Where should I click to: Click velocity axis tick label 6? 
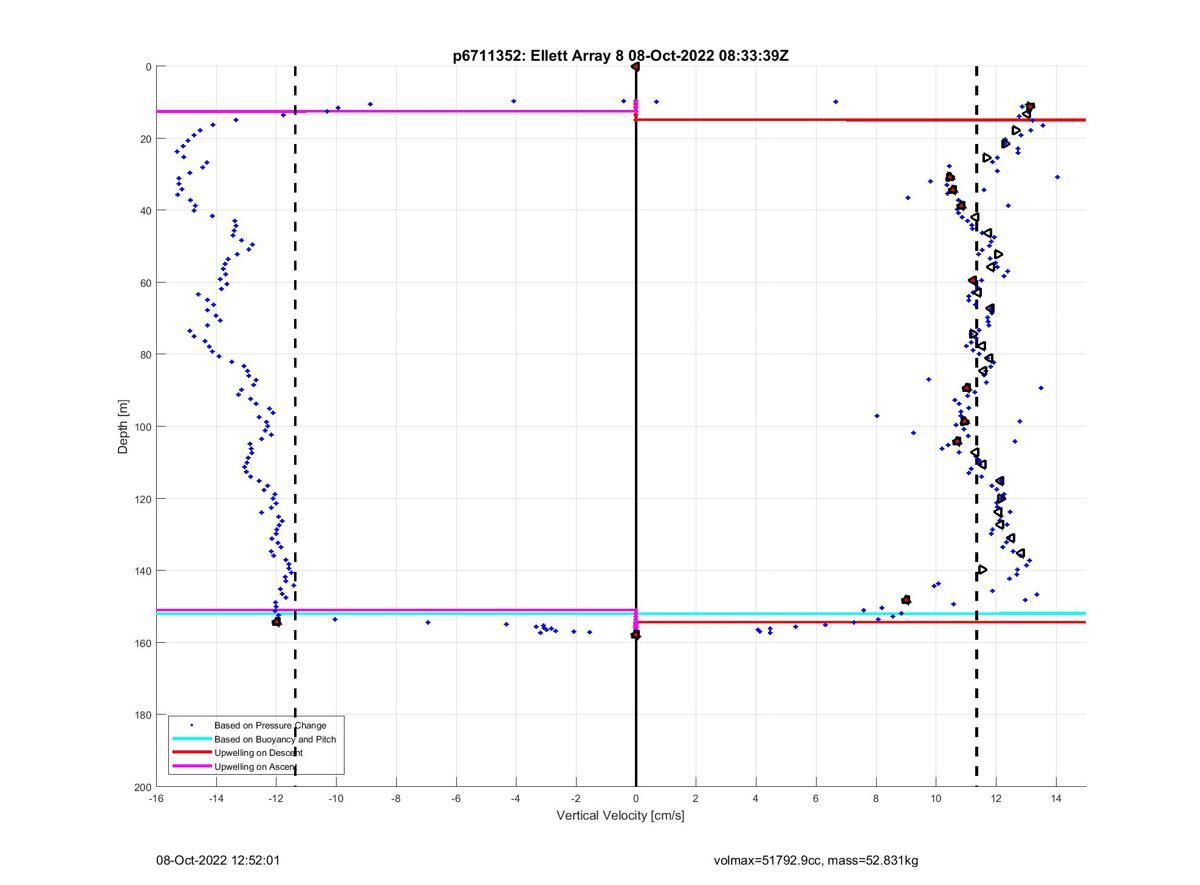pos(816,798)
